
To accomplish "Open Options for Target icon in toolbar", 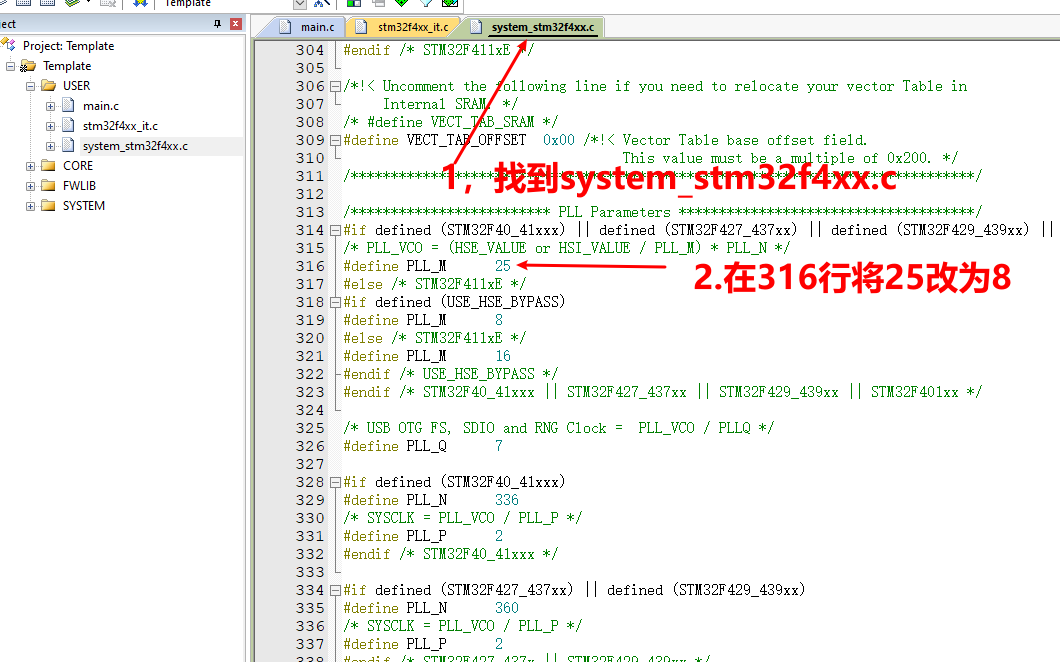I will click(321, 3).
